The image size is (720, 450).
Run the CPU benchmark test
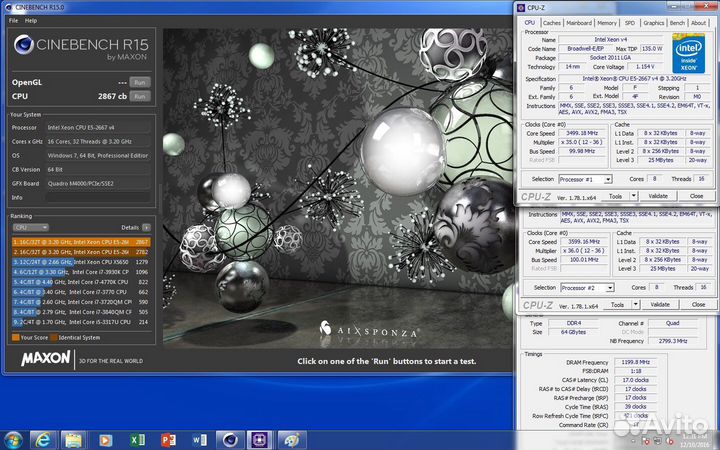139,97
